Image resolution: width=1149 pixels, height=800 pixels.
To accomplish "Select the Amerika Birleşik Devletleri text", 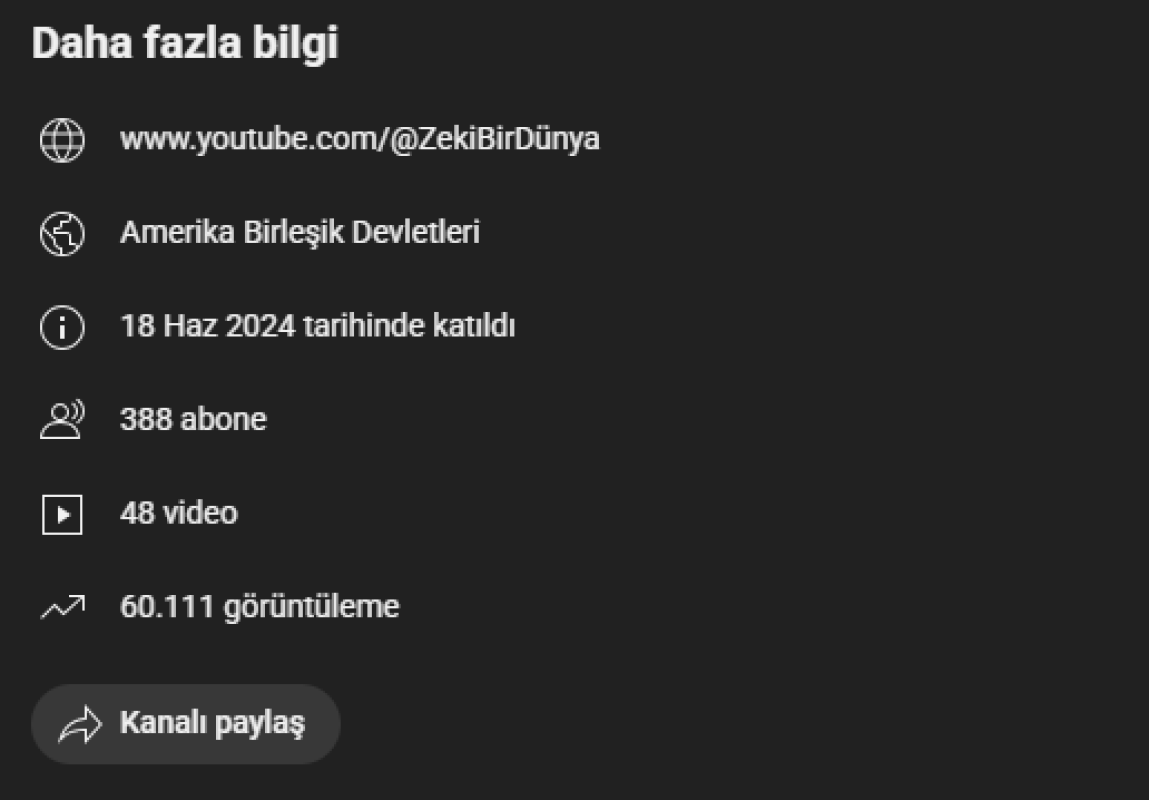I will click(x=300, y=232).
